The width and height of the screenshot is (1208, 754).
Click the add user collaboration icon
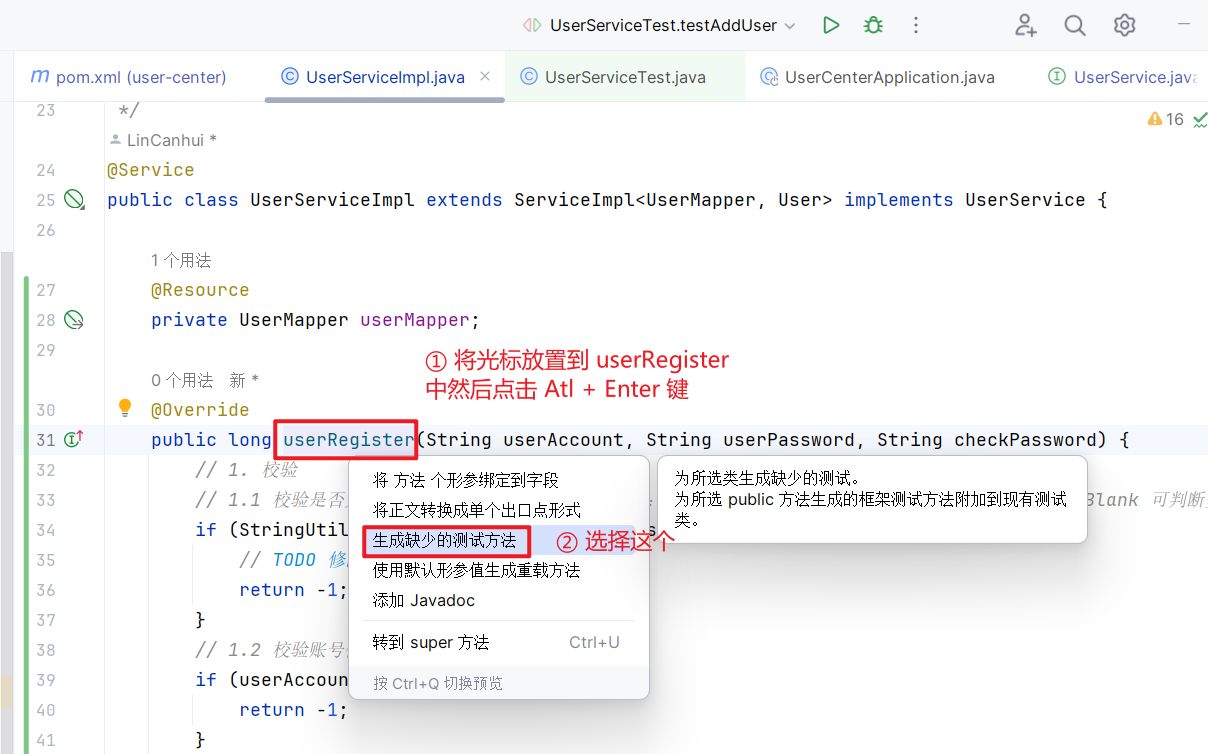[1025, 25]
